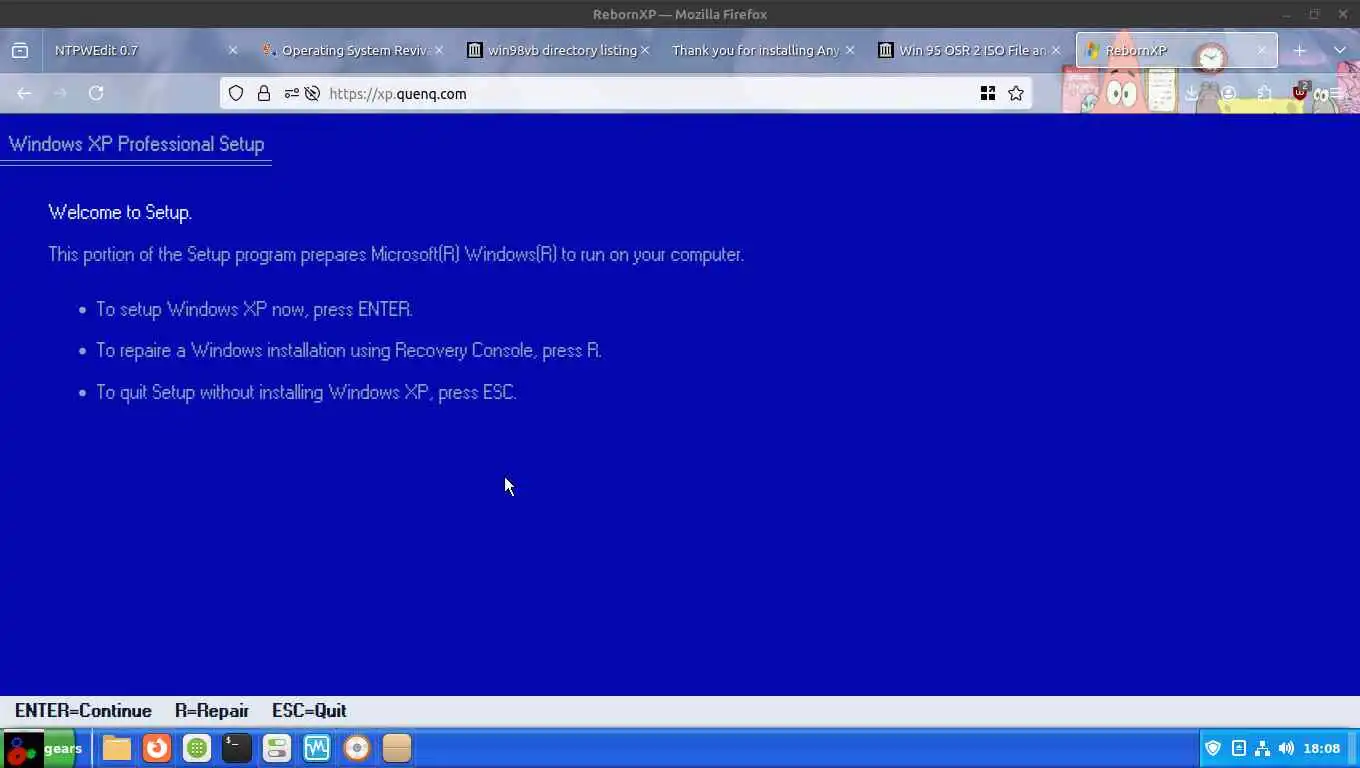Open the network connections tray icon
Screen dimensions: 1360x768
click(1262, 748)
